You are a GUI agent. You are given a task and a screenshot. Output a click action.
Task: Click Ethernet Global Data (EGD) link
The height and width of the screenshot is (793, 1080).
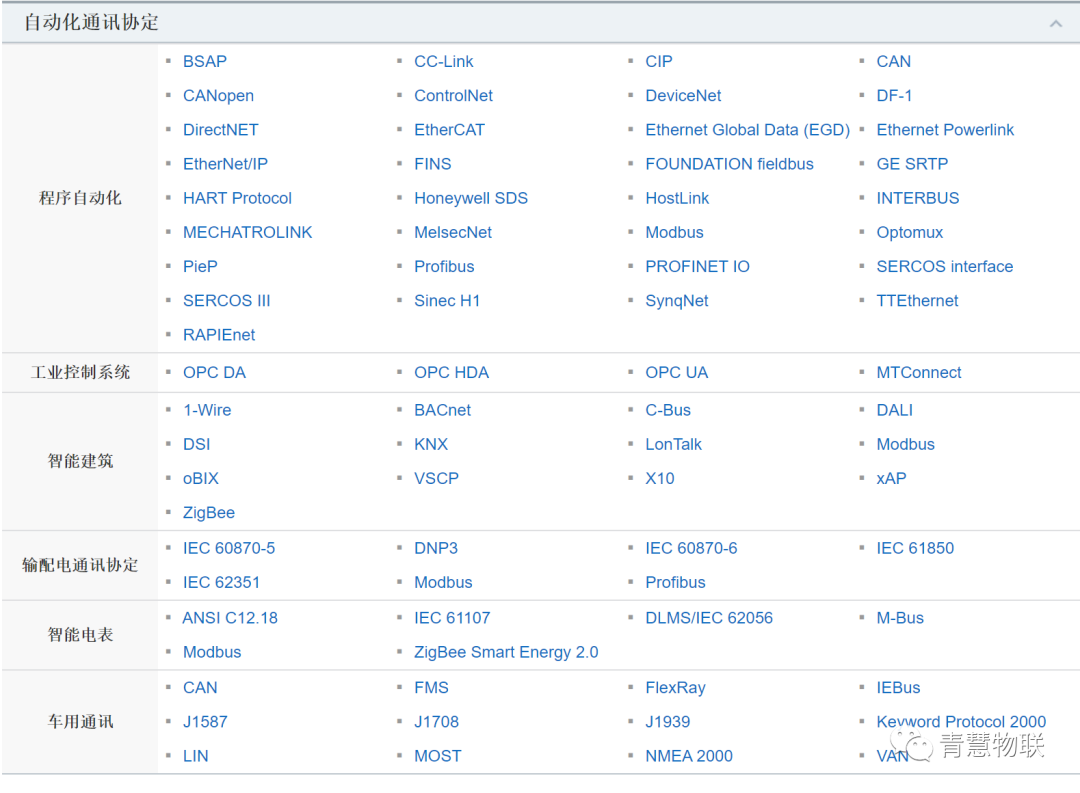pyautogui.click(x=747, y=130)
